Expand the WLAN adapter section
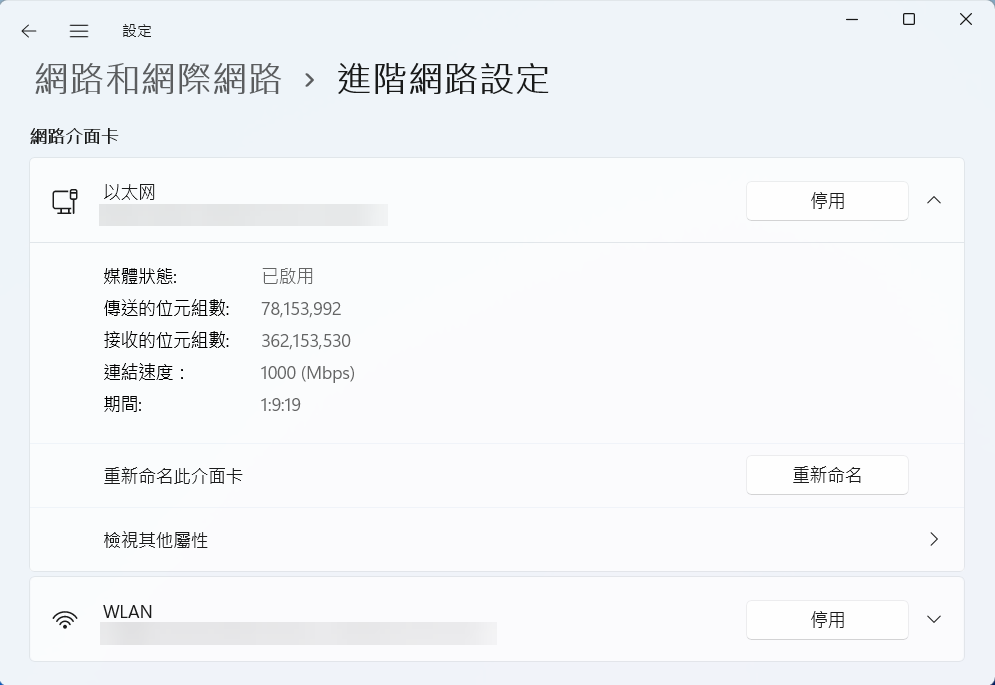Screen dimensions: 995x685 tap(933, 619)
